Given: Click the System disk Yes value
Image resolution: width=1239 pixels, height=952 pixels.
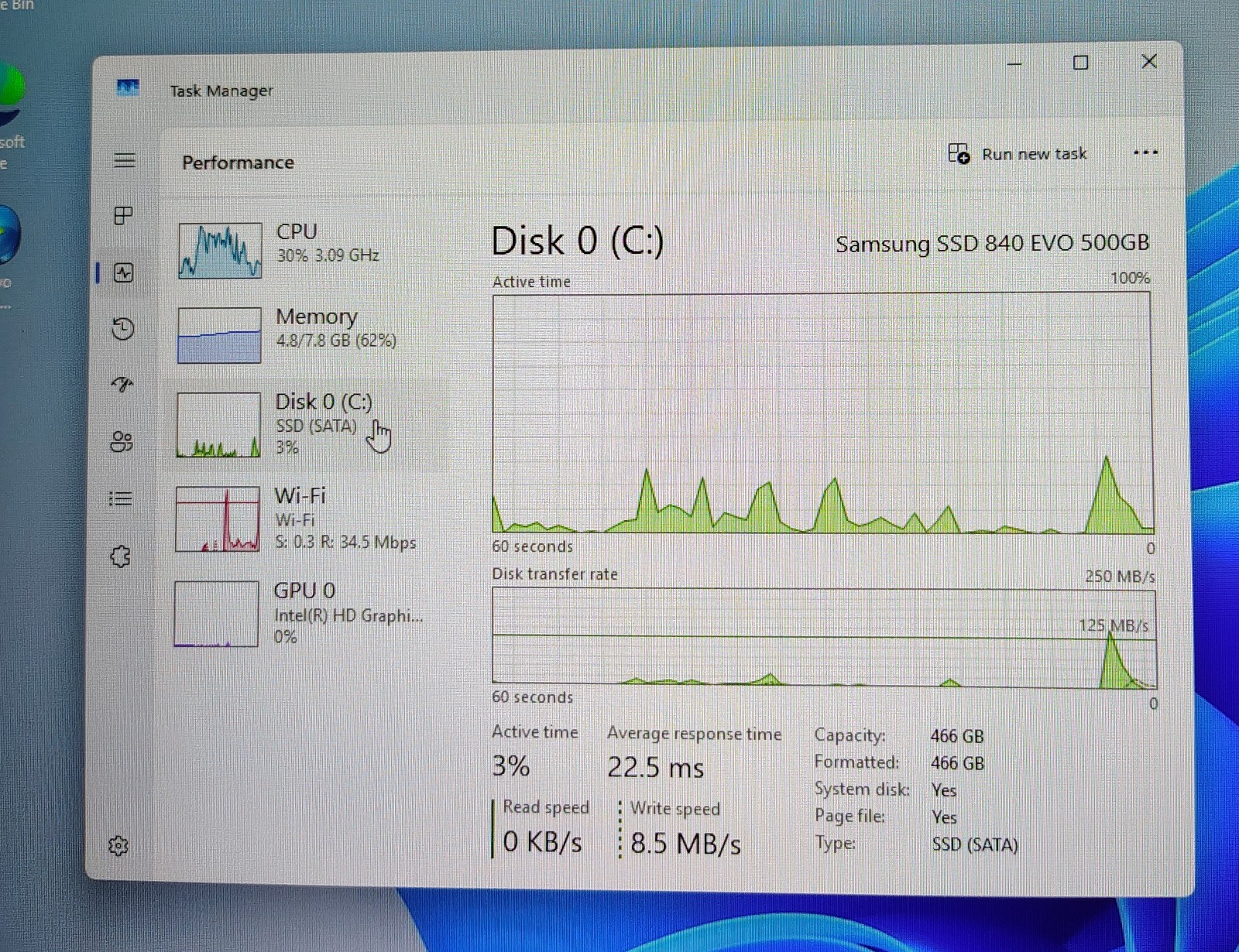Looking at the screenshot, I should [x=944, y=790].
